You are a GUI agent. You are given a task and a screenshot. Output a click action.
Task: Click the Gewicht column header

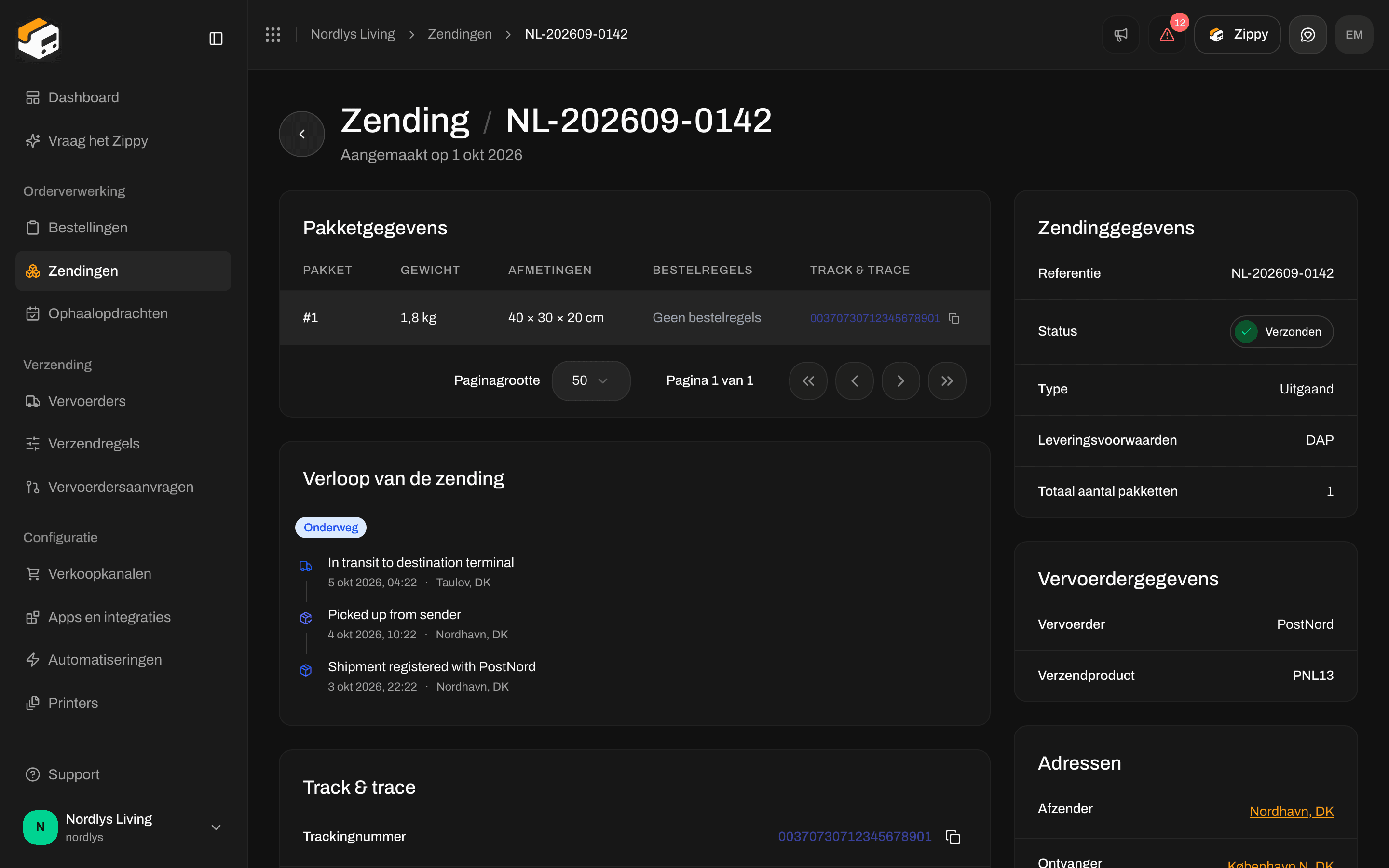[430, 270]
